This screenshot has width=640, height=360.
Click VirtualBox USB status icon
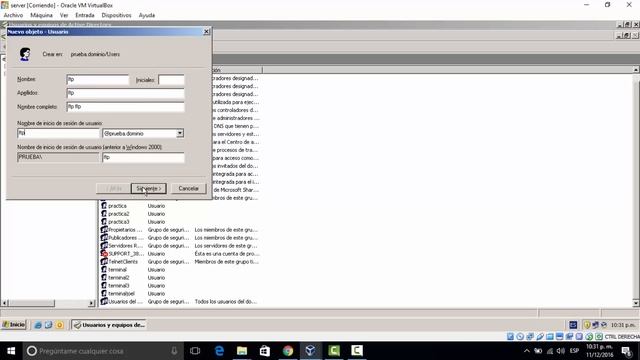(x=540, y=337)
